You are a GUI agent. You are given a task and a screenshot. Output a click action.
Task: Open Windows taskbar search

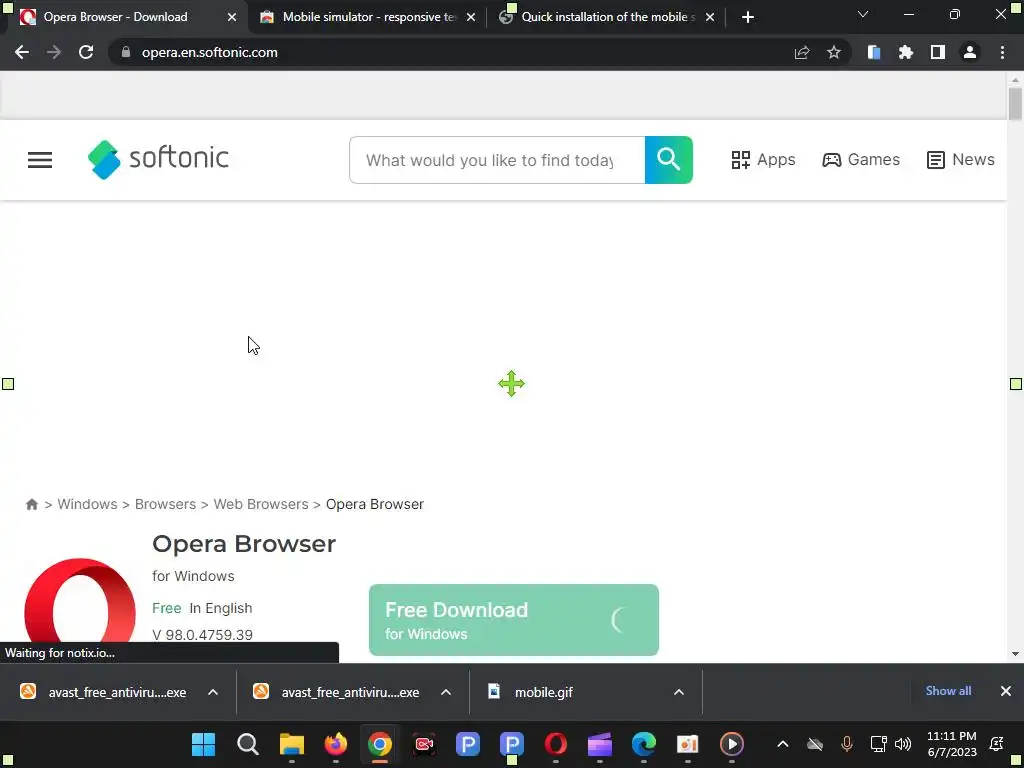point(248,744)
